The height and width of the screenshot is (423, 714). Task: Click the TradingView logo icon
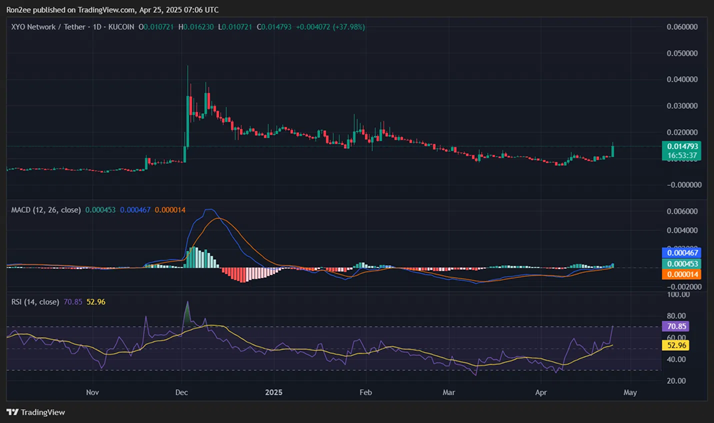[x=13, y=411]
